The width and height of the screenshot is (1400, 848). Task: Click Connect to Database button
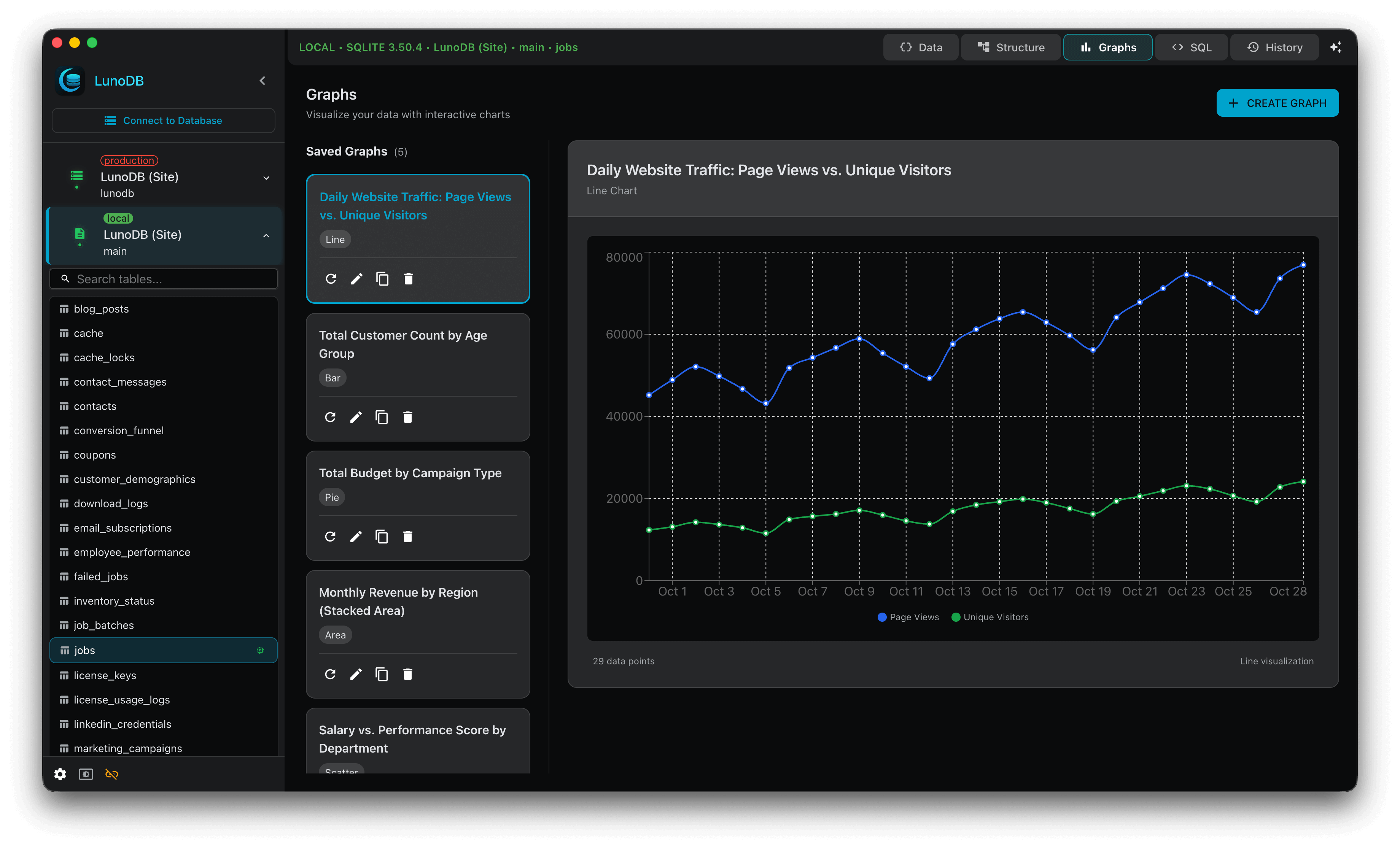coord(163,121)
